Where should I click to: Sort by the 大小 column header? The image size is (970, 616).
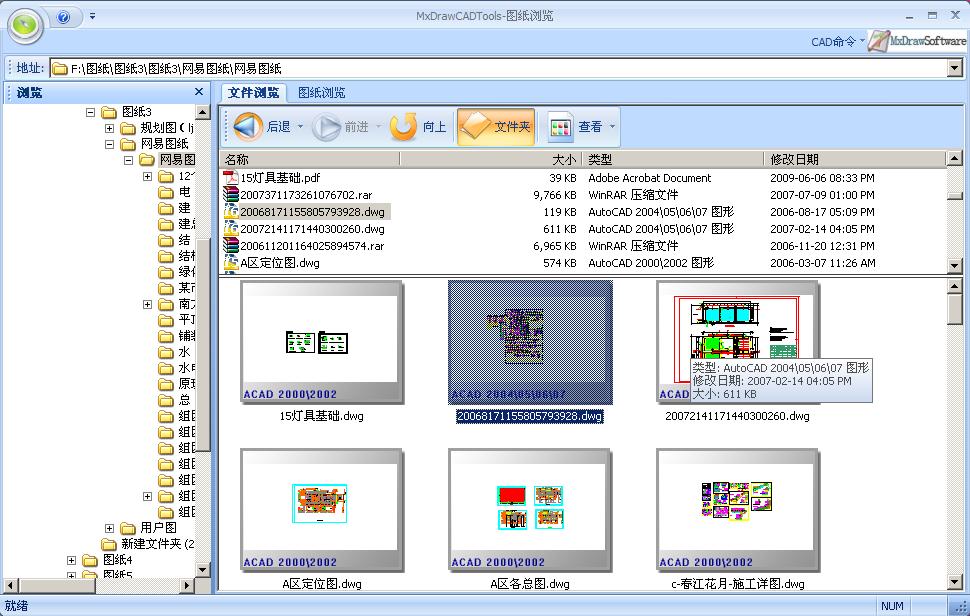[564, 159]
